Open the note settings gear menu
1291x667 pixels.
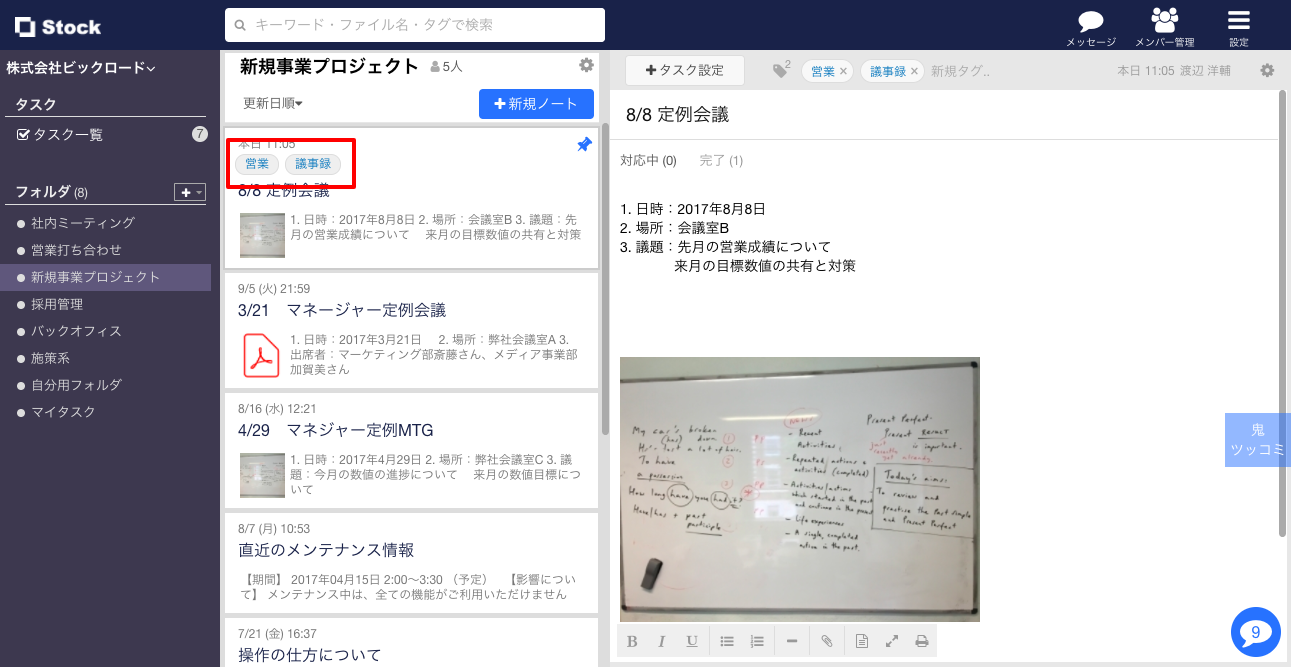pos(1267,71)
